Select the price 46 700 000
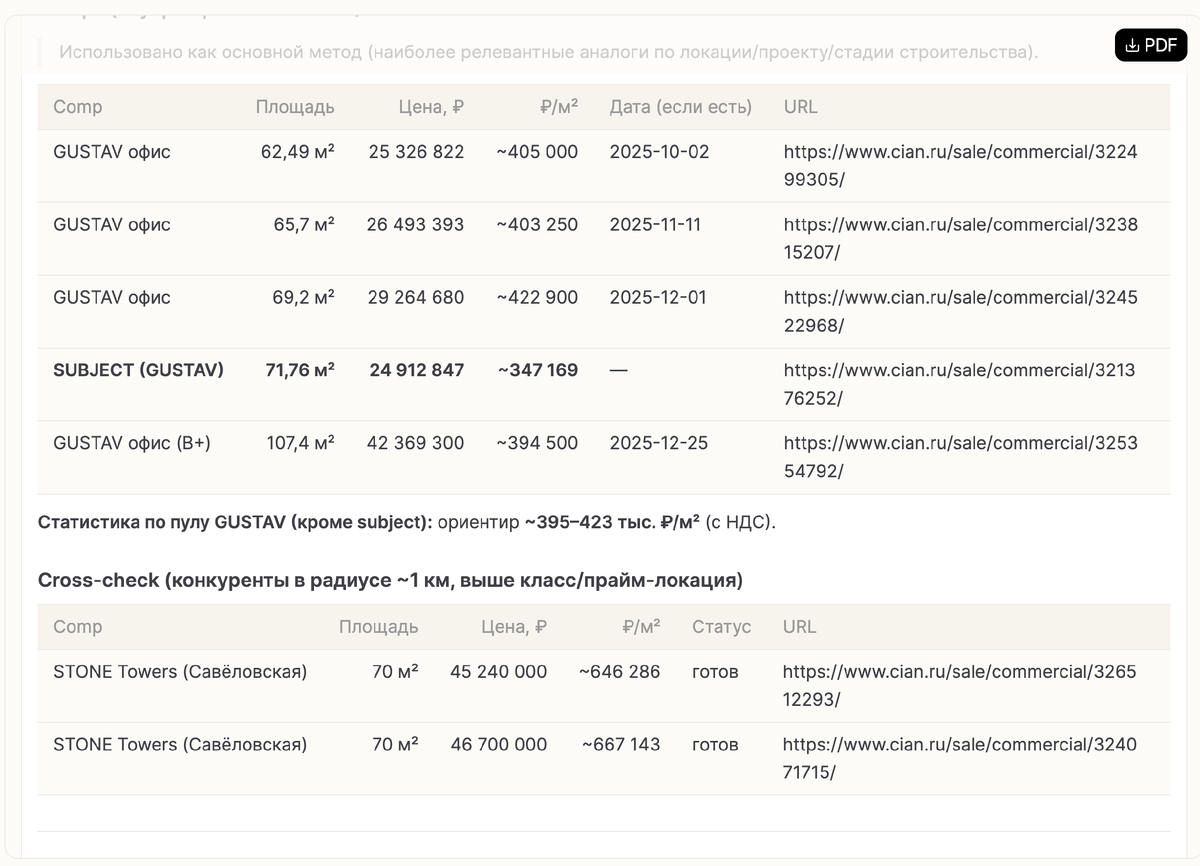 (498, 745)
